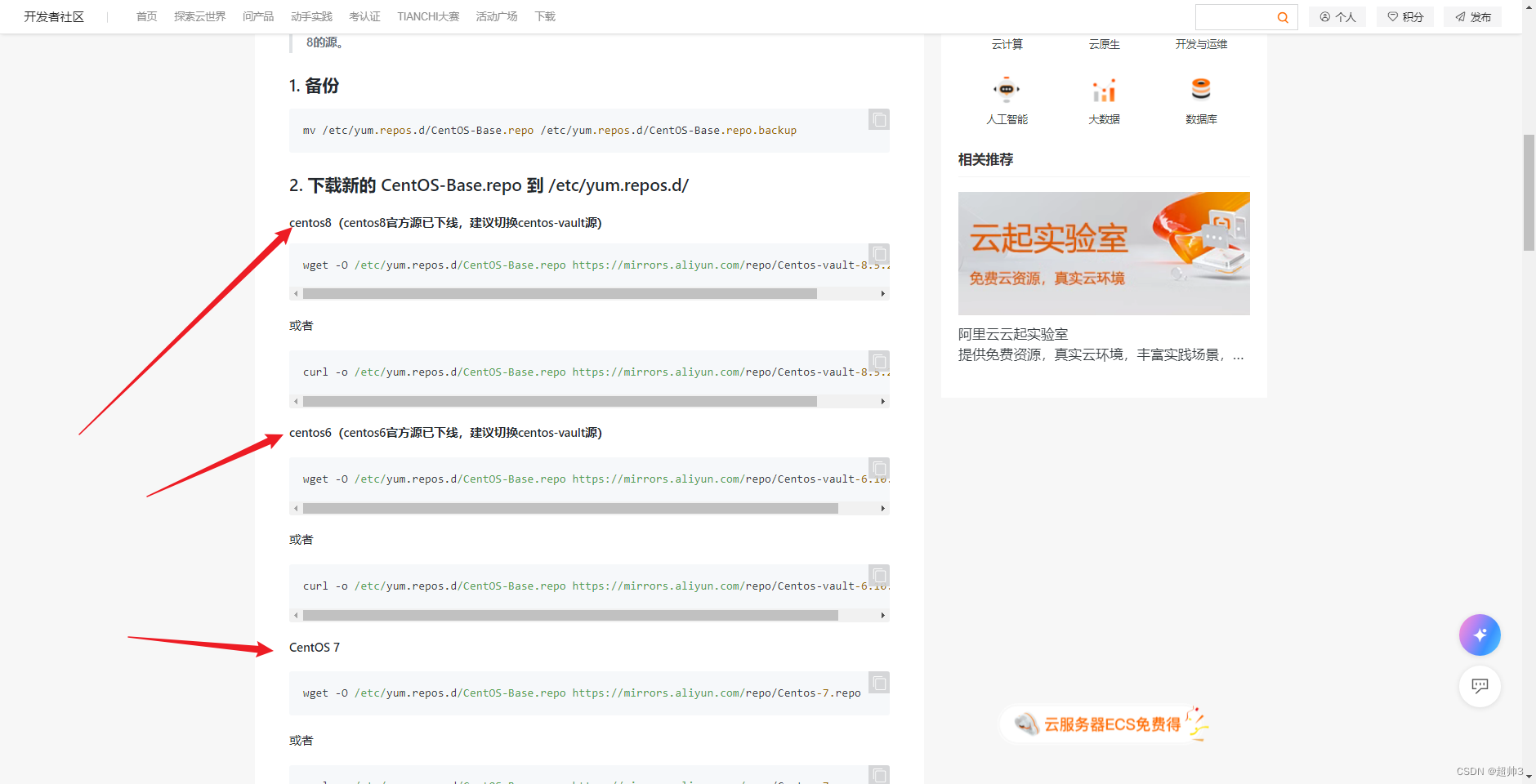1536x784 pixels.
Task: Focus the top search input field
Action: pyautogui.click(x=1235, y=17)
